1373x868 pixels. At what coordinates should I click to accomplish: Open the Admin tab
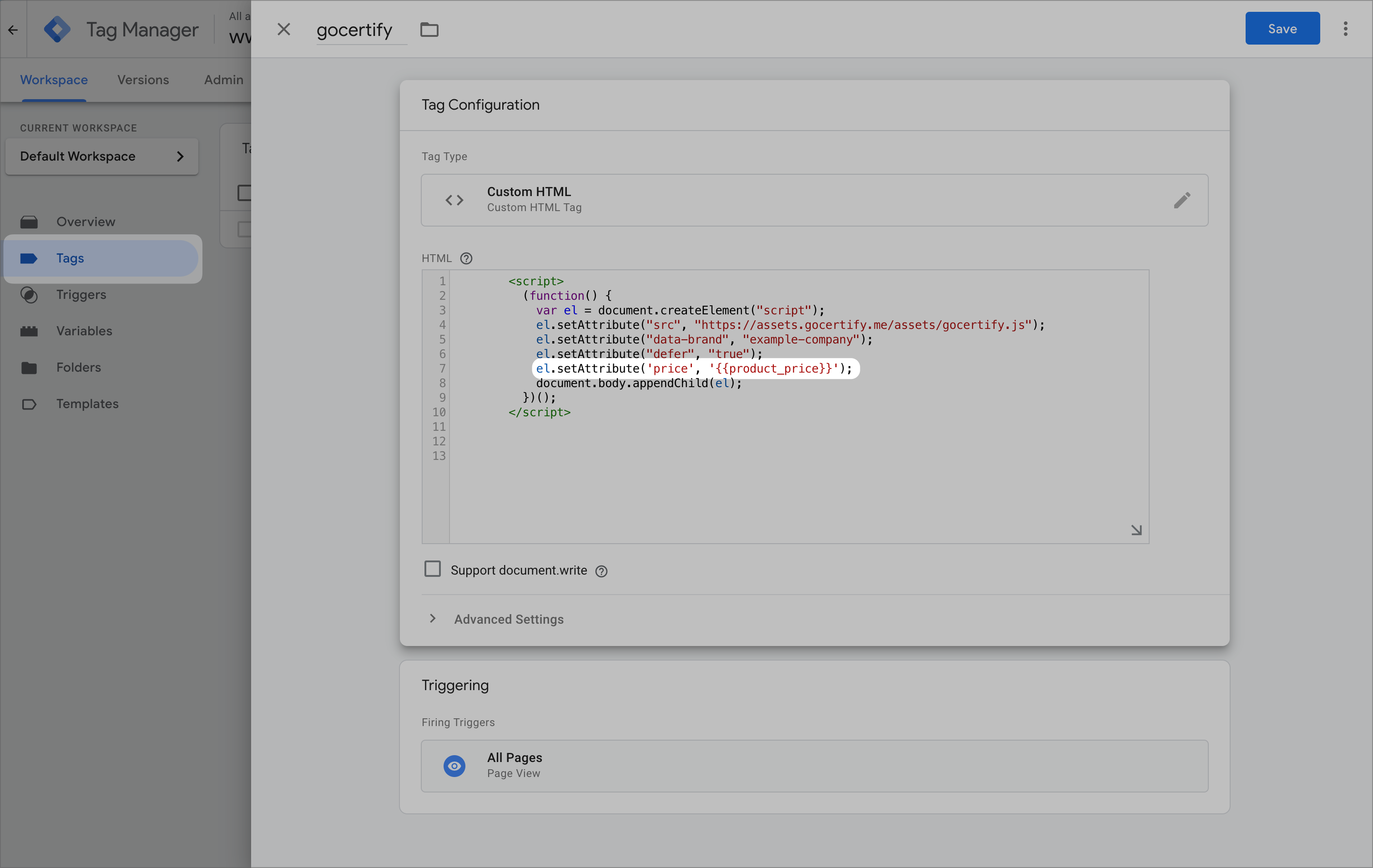click(x=223, y=80)
